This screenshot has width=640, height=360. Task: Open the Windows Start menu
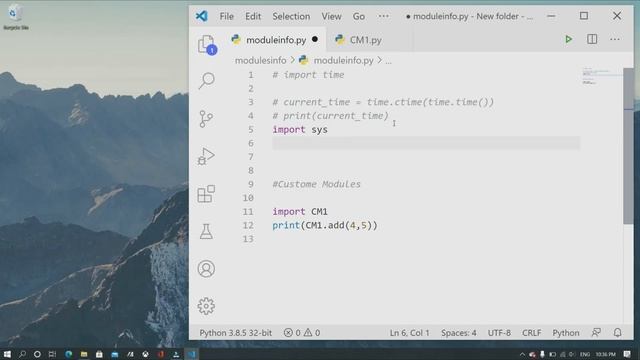pyautogui.click(x=7, y=354)
